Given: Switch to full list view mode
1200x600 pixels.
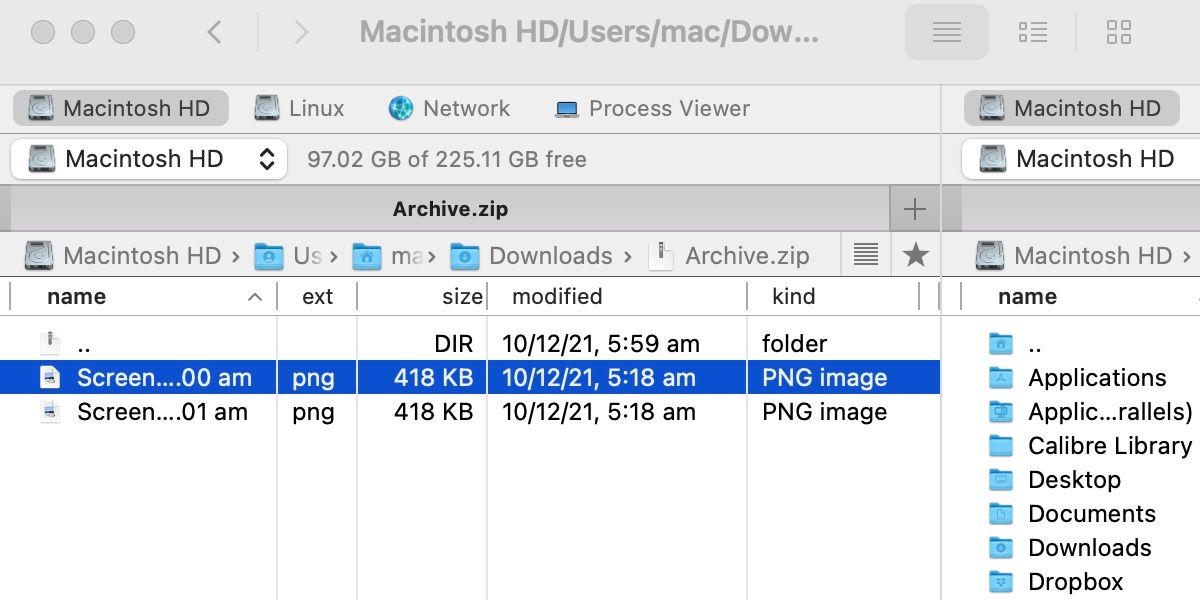Looking at the screenshot, I should click(946, 33).
